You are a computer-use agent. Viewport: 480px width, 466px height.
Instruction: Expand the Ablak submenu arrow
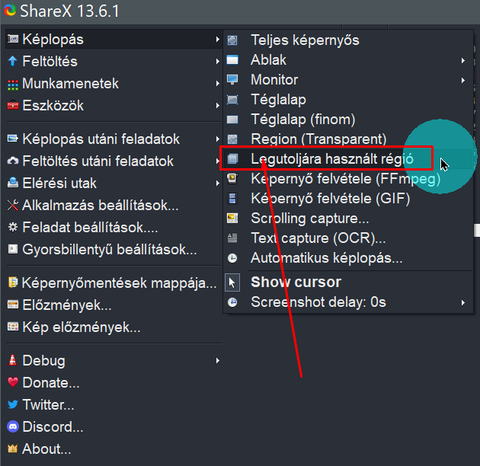coord(463,60)
